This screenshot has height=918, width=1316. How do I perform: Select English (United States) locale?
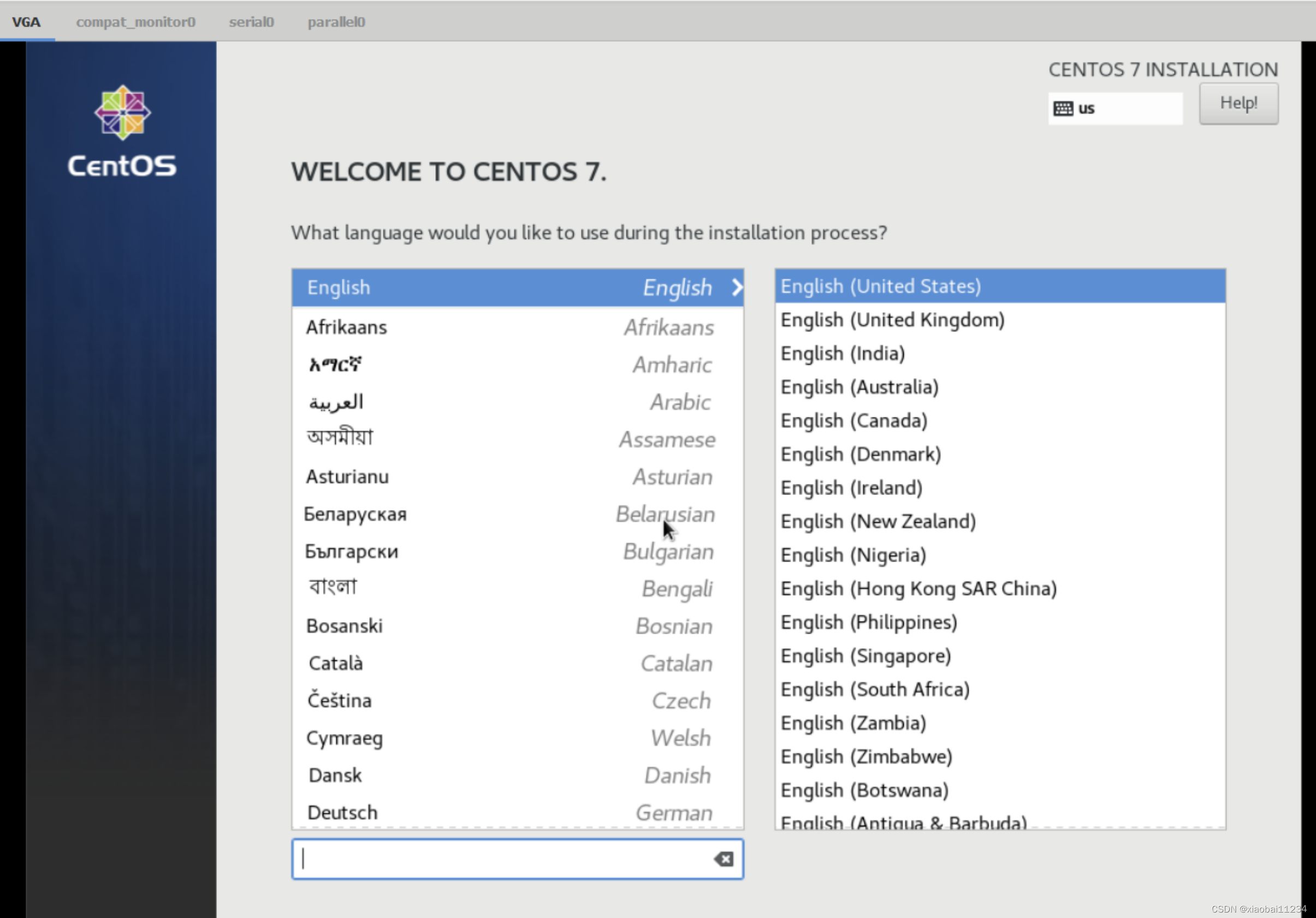point(1000,286)
